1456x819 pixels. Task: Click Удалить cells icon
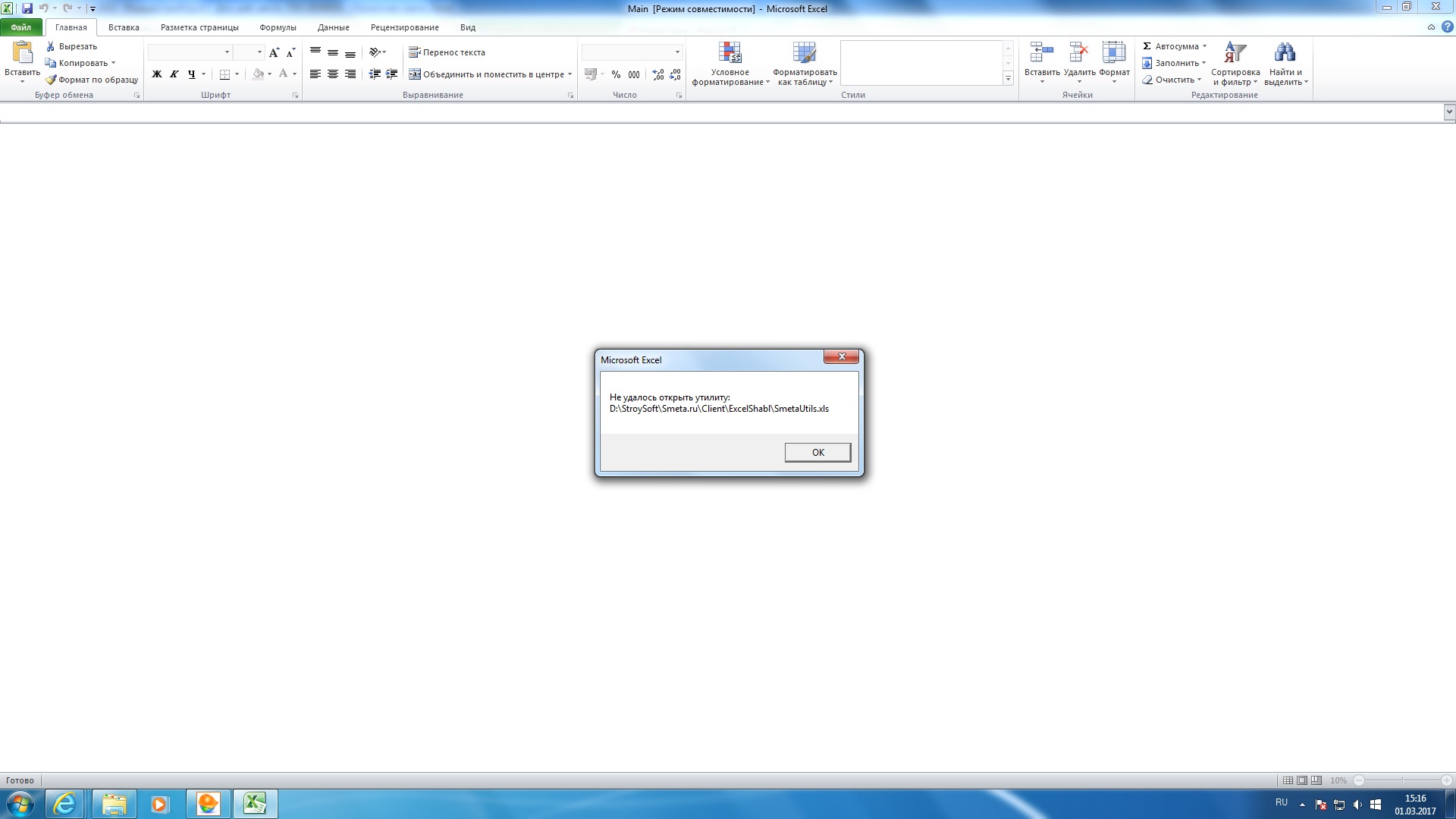1078,52
